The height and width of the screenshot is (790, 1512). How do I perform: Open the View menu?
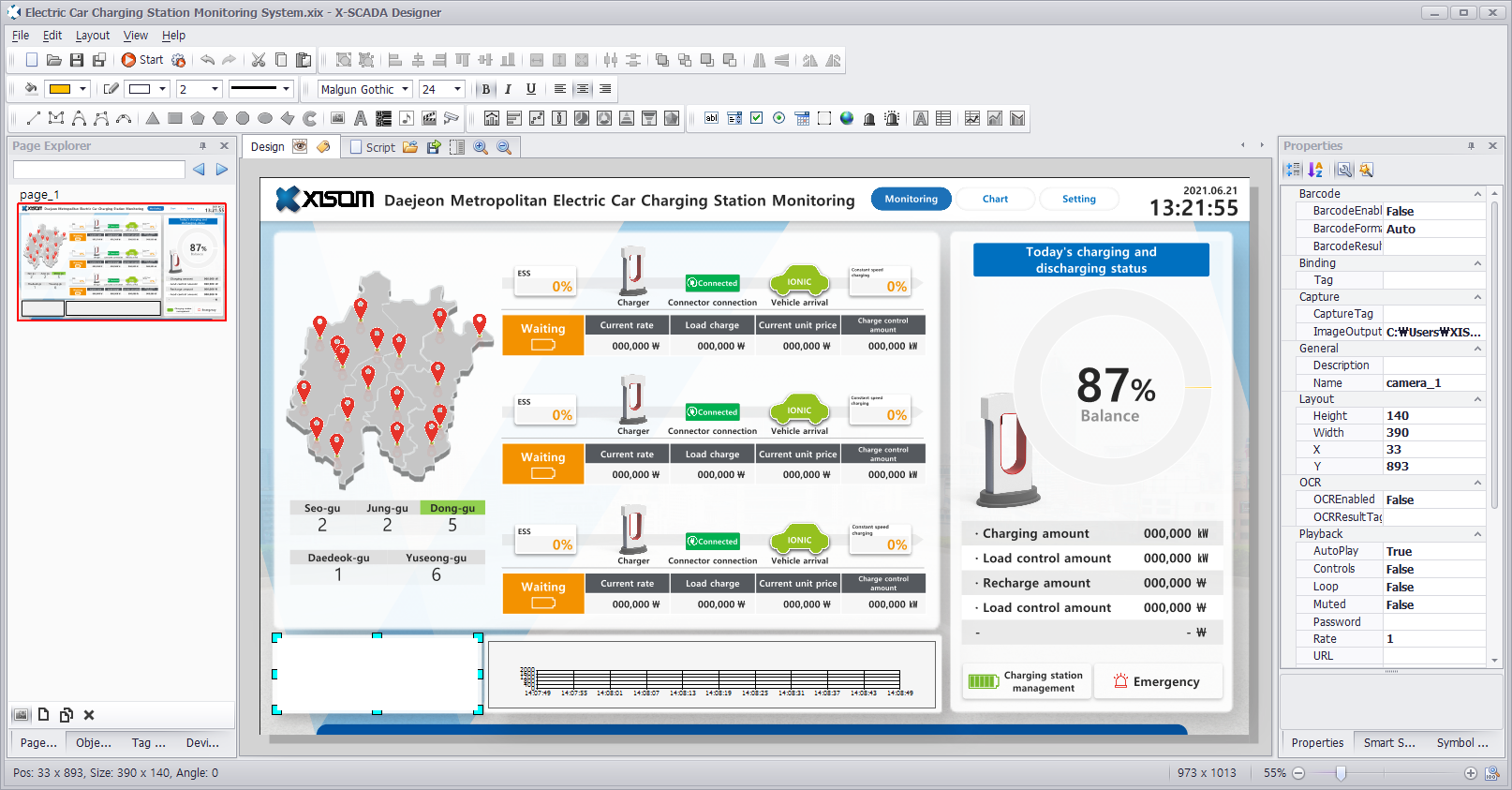click(x=136, y=36)
